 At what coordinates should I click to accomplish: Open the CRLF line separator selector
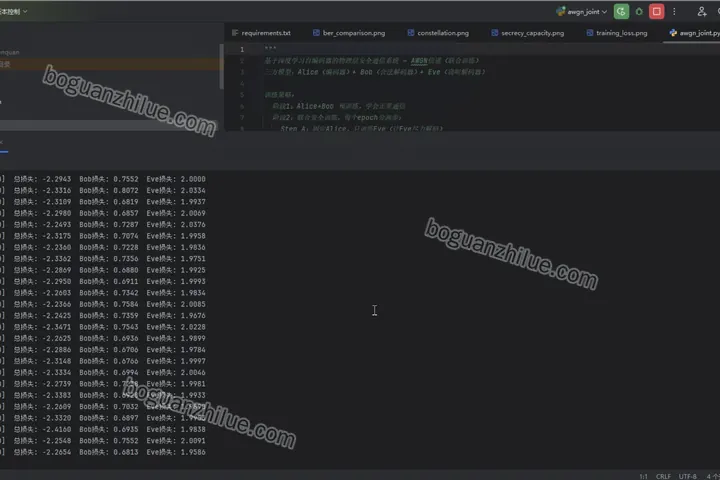(663, 476)
